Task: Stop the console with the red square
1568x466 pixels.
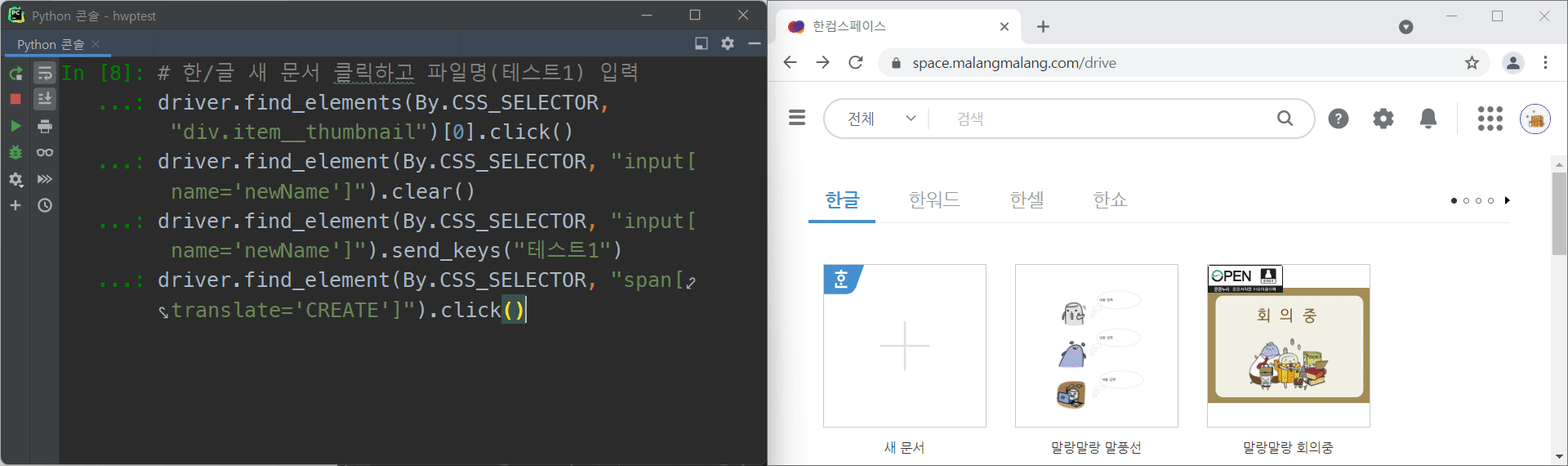Action: [16, 99]
